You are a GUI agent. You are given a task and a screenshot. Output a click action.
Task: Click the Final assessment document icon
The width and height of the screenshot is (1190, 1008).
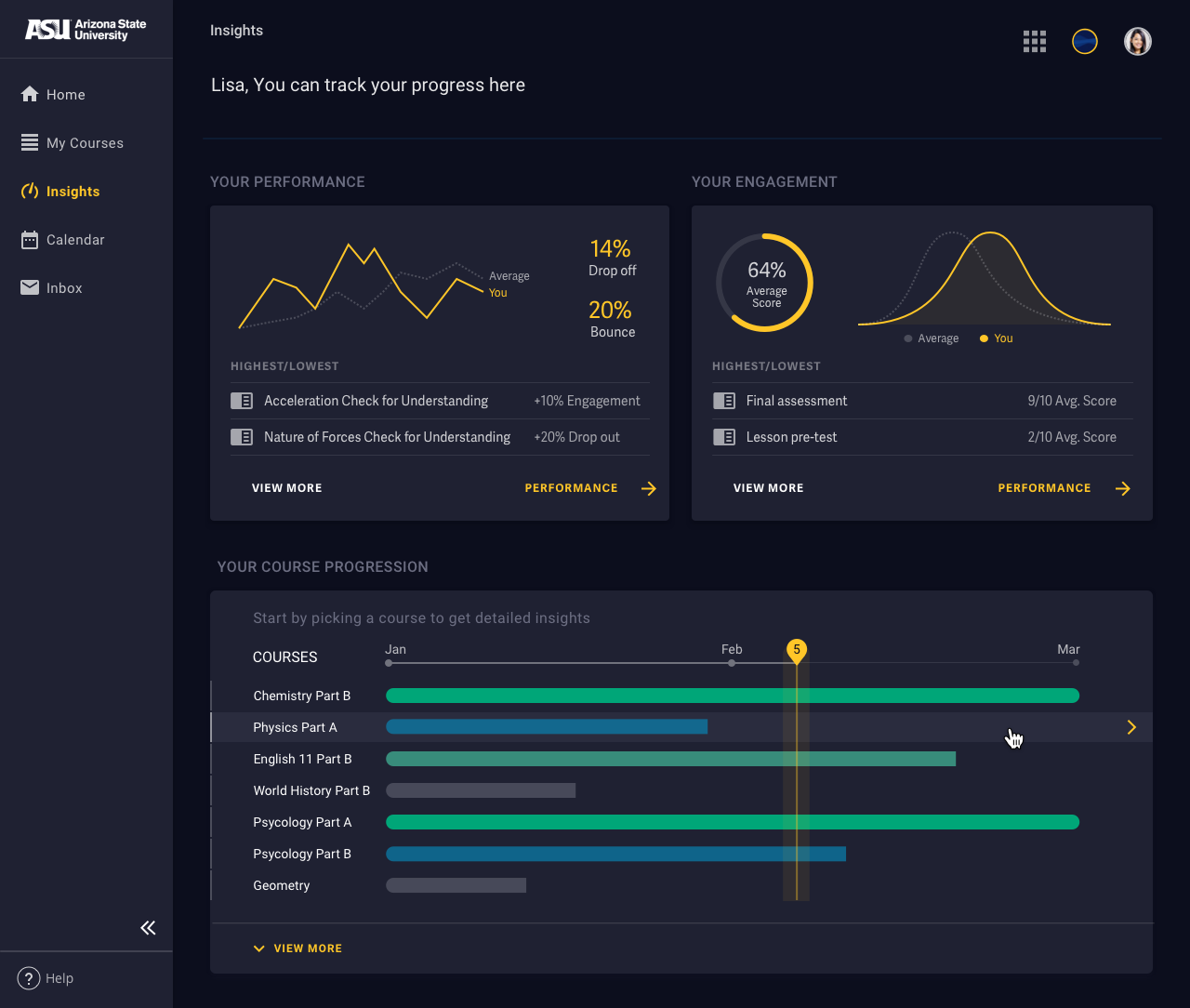724,401
